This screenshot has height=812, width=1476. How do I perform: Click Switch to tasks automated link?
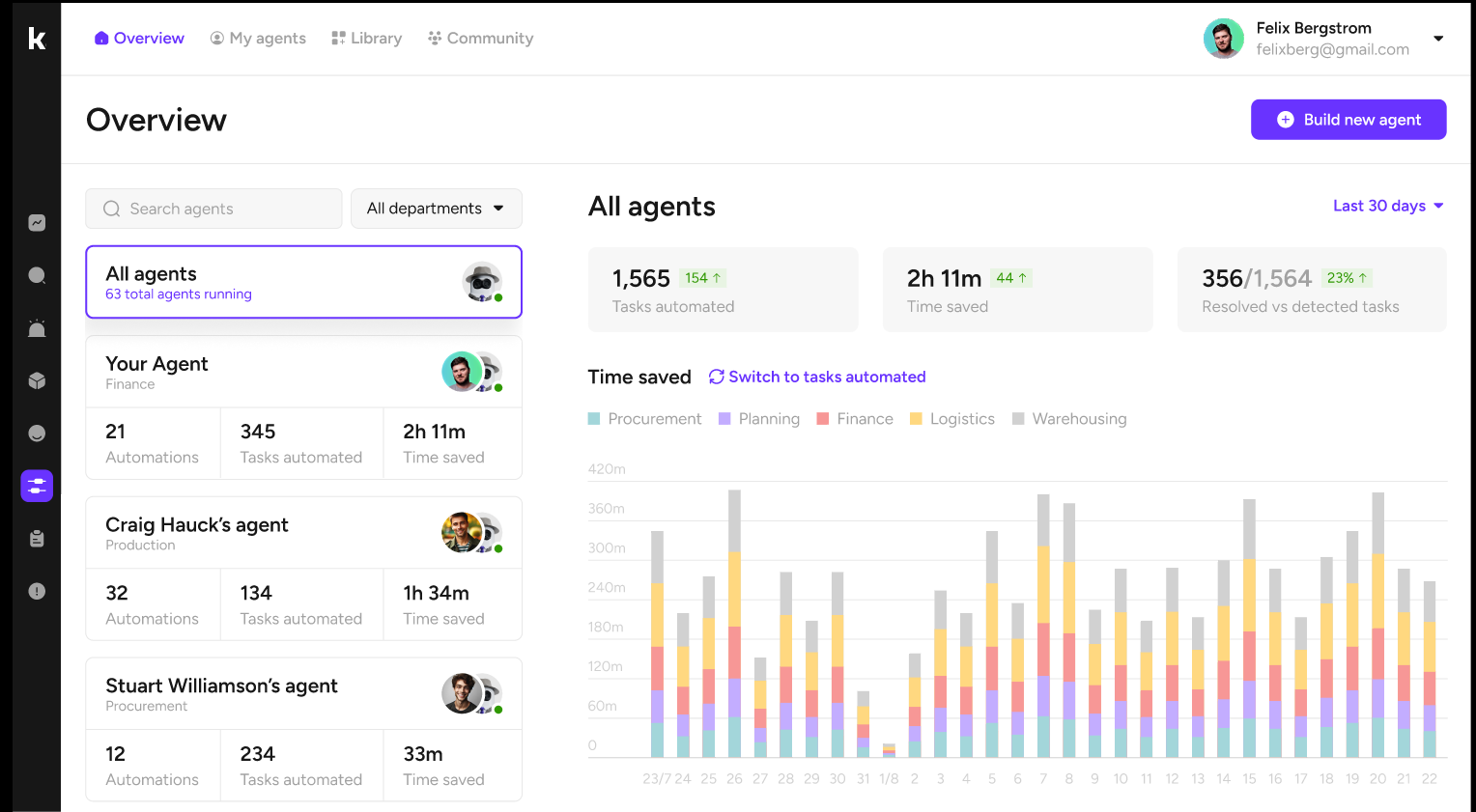[817, 377]
